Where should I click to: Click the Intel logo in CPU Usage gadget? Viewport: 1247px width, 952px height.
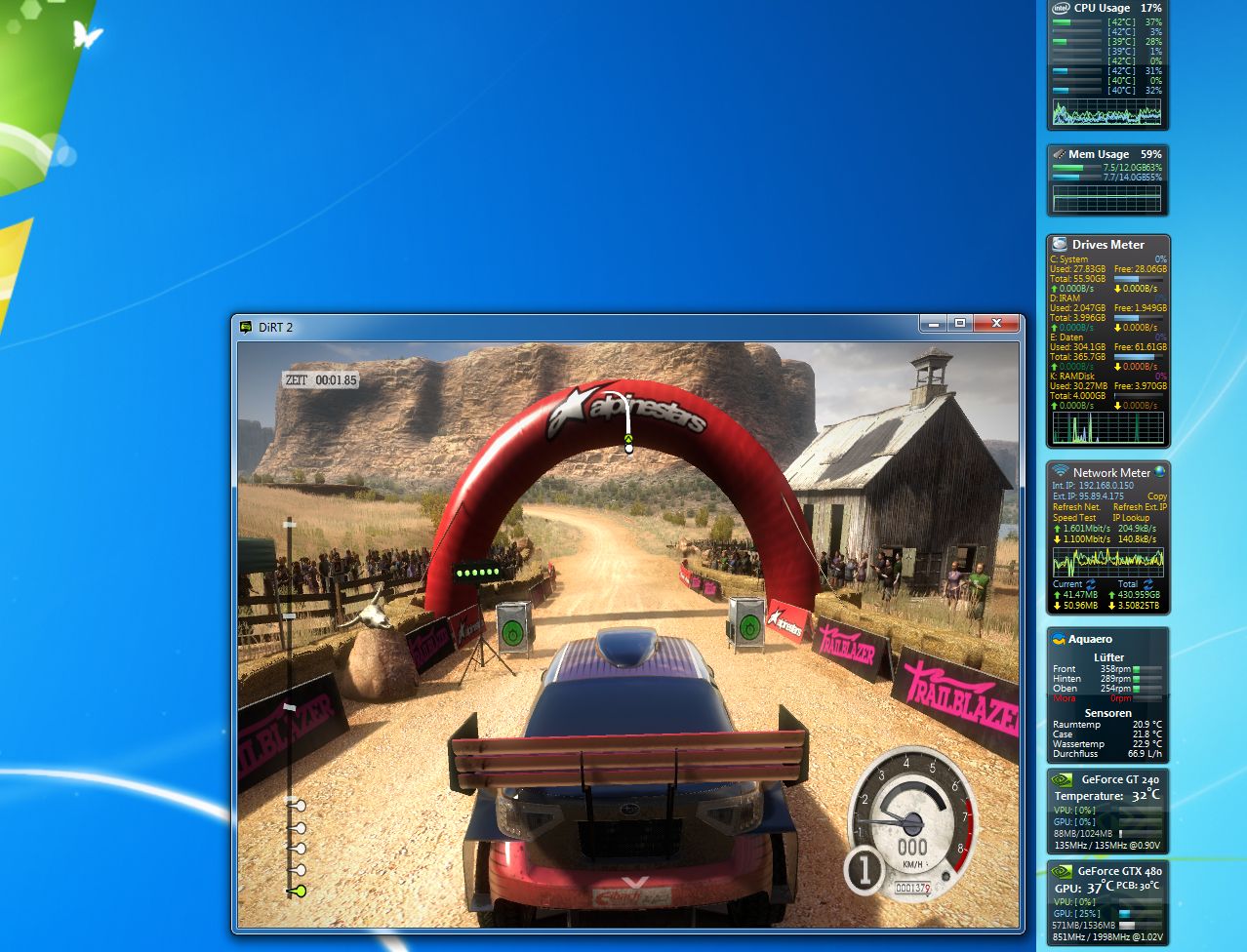pyautogui.click(x=1061, y=8)
